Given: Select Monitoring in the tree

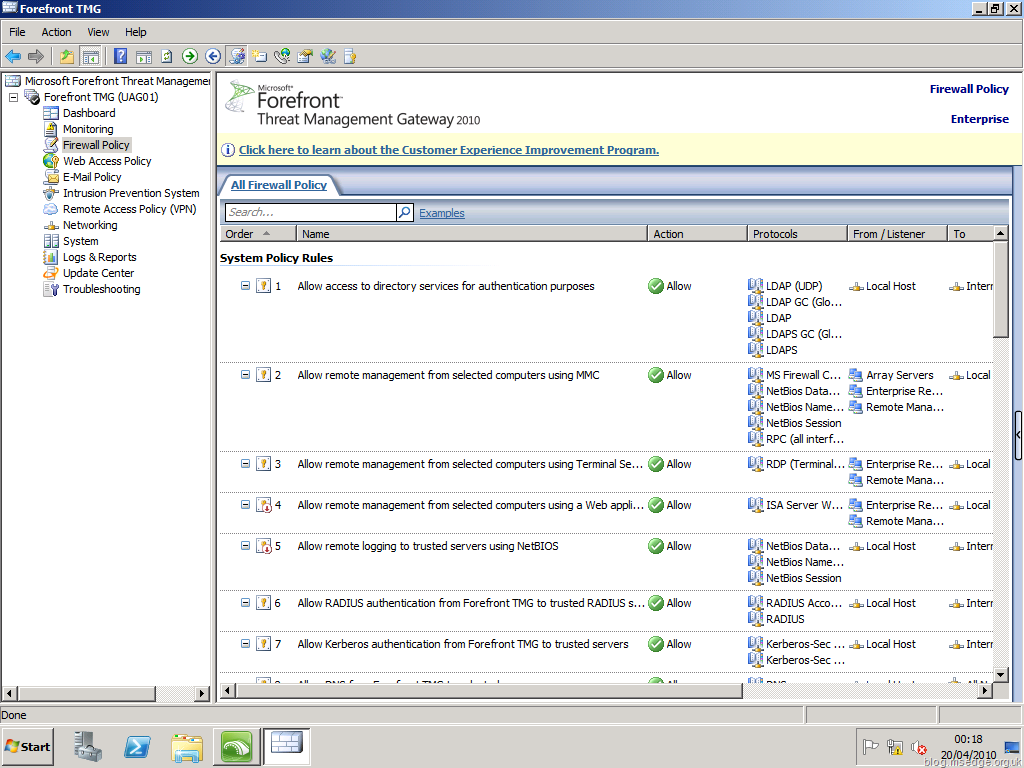Looking at the screenshot, I should tap(88, 129).
